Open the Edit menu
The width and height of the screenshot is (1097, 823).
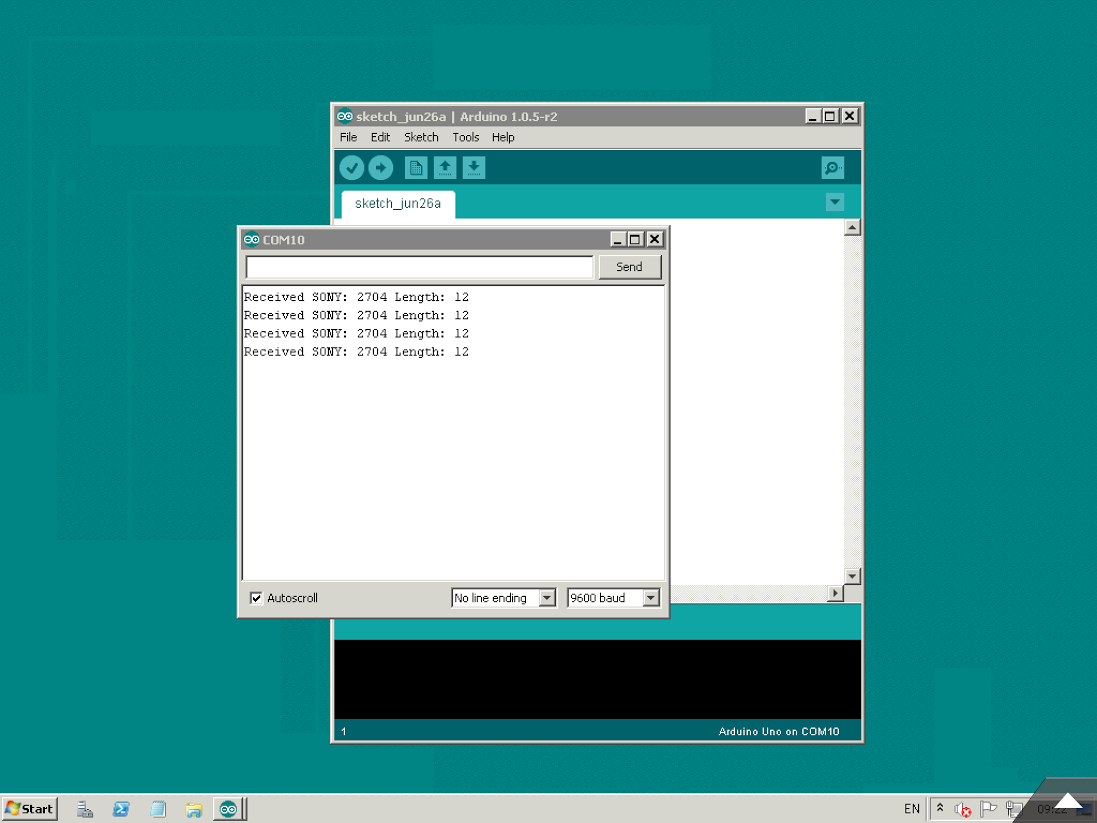380,137
